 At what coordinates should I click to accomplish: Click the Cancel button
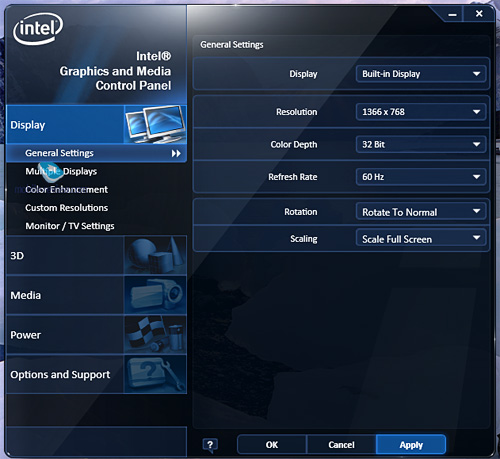341,445
